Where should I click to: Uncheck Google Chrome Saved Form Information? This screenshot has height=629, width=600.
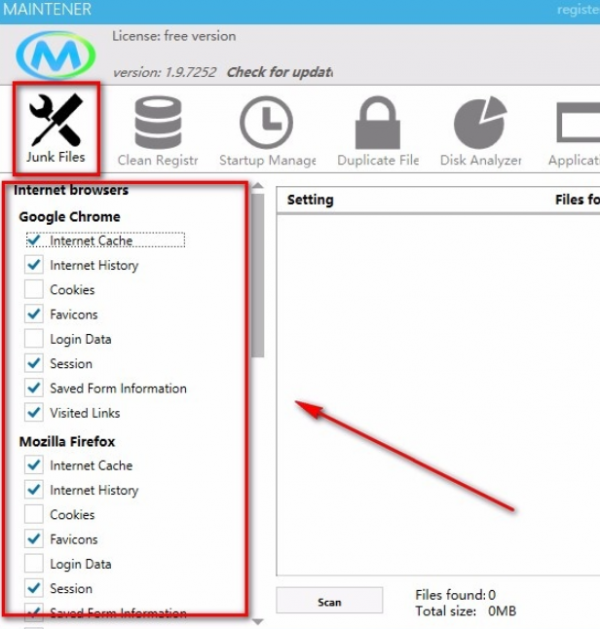34,388
